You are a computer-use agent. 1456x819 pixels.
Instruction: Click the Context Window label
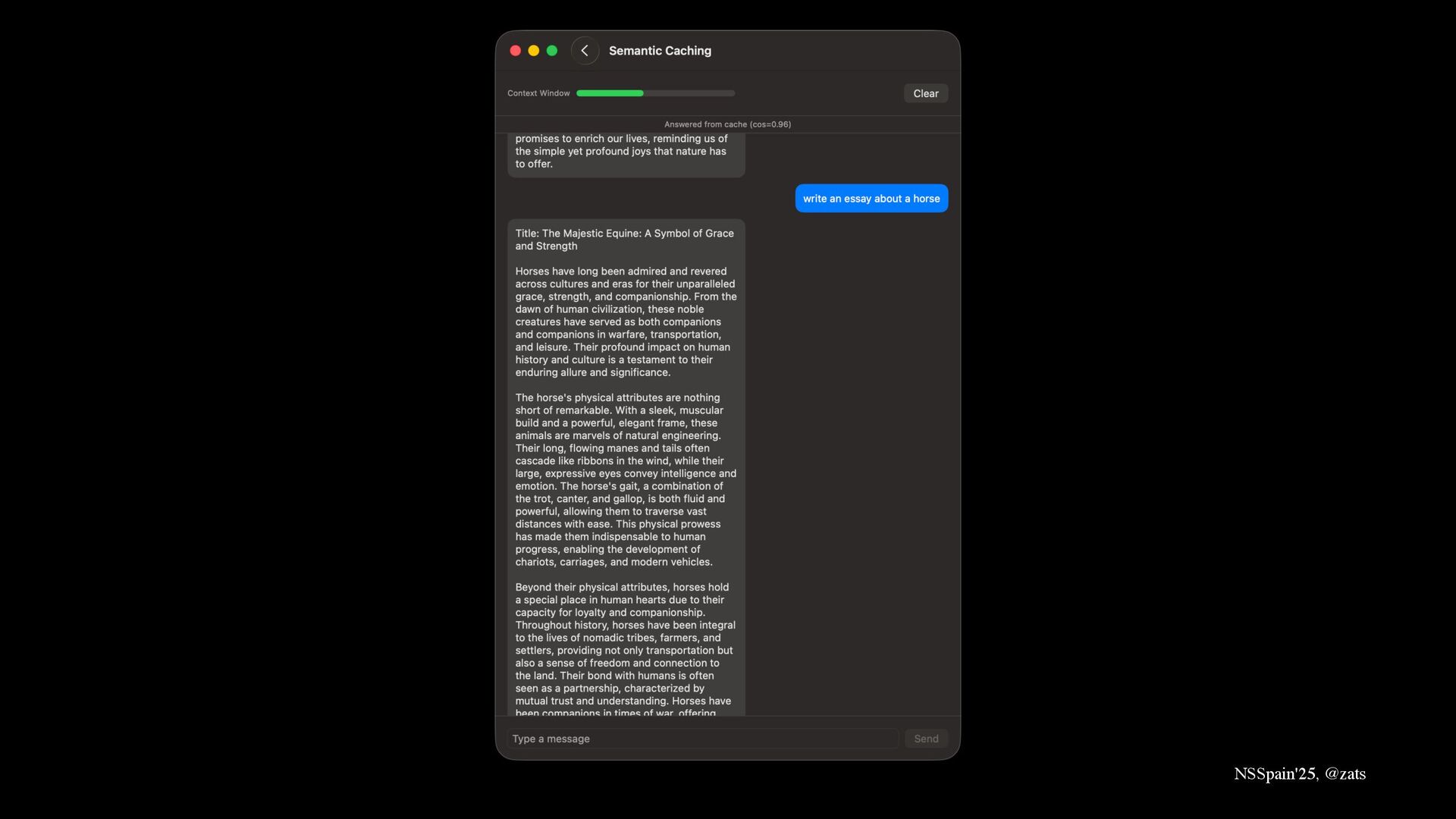pos(538,93)
